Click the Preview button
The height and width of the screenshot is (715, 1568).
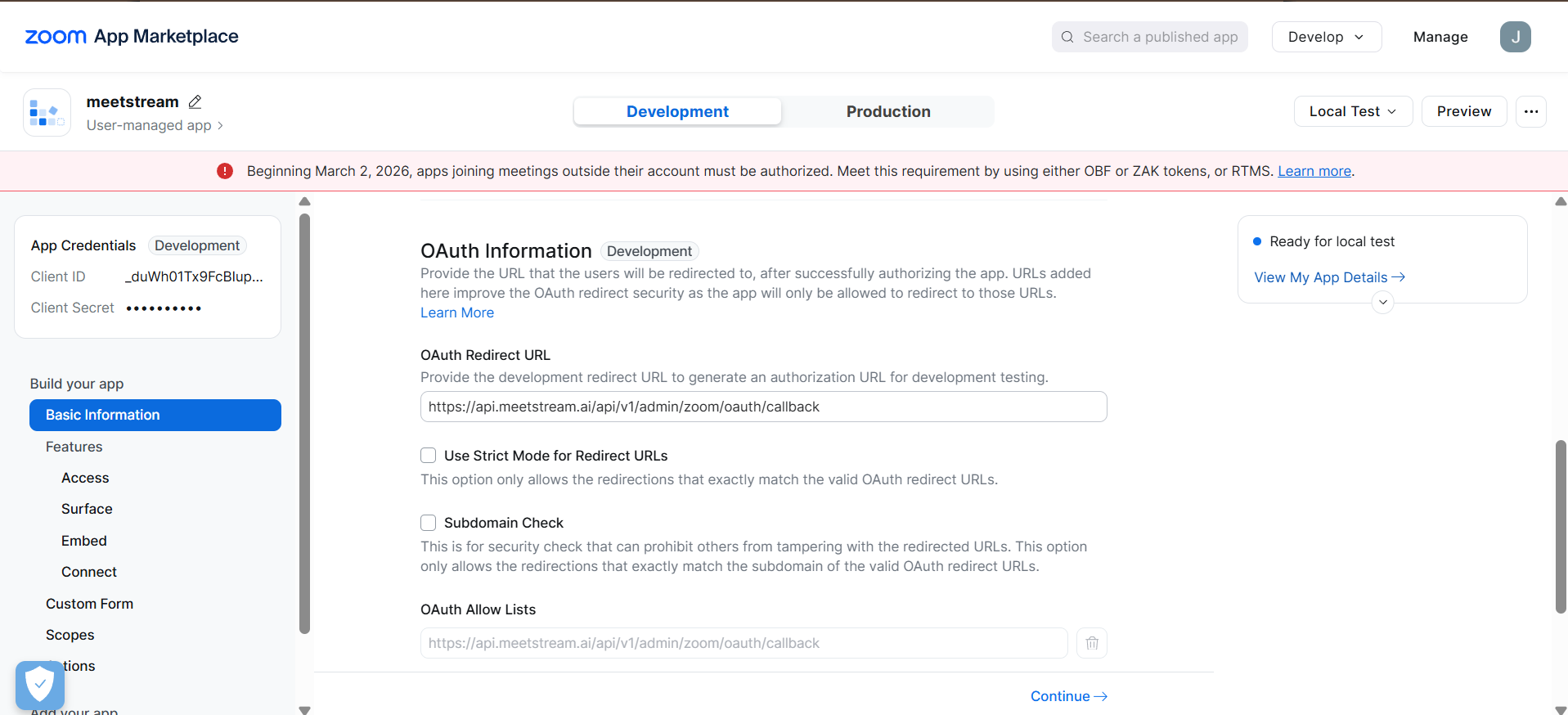(1464, 111)
